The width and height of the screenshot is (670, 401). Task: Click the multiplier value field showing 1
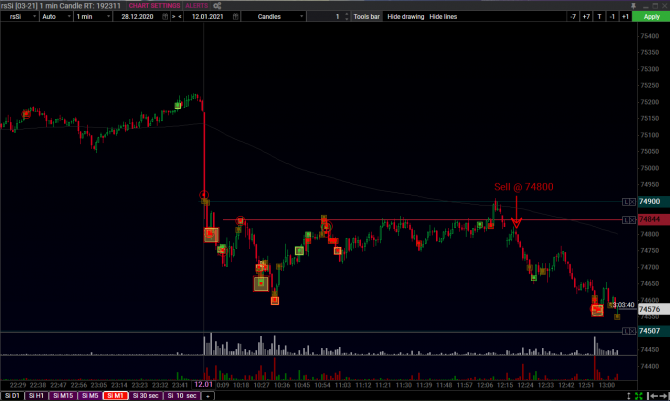(326, 17)
